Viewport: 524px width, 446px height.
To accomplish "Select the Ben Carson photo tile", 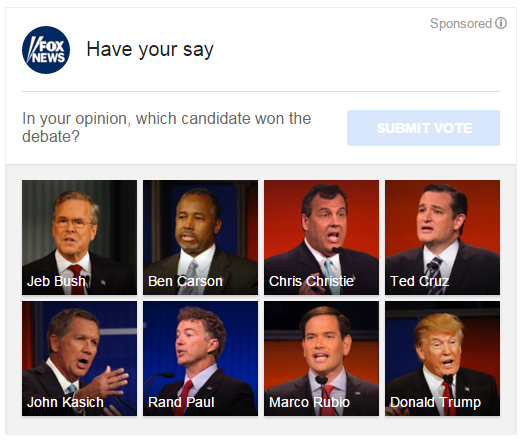I will [201, 238].
